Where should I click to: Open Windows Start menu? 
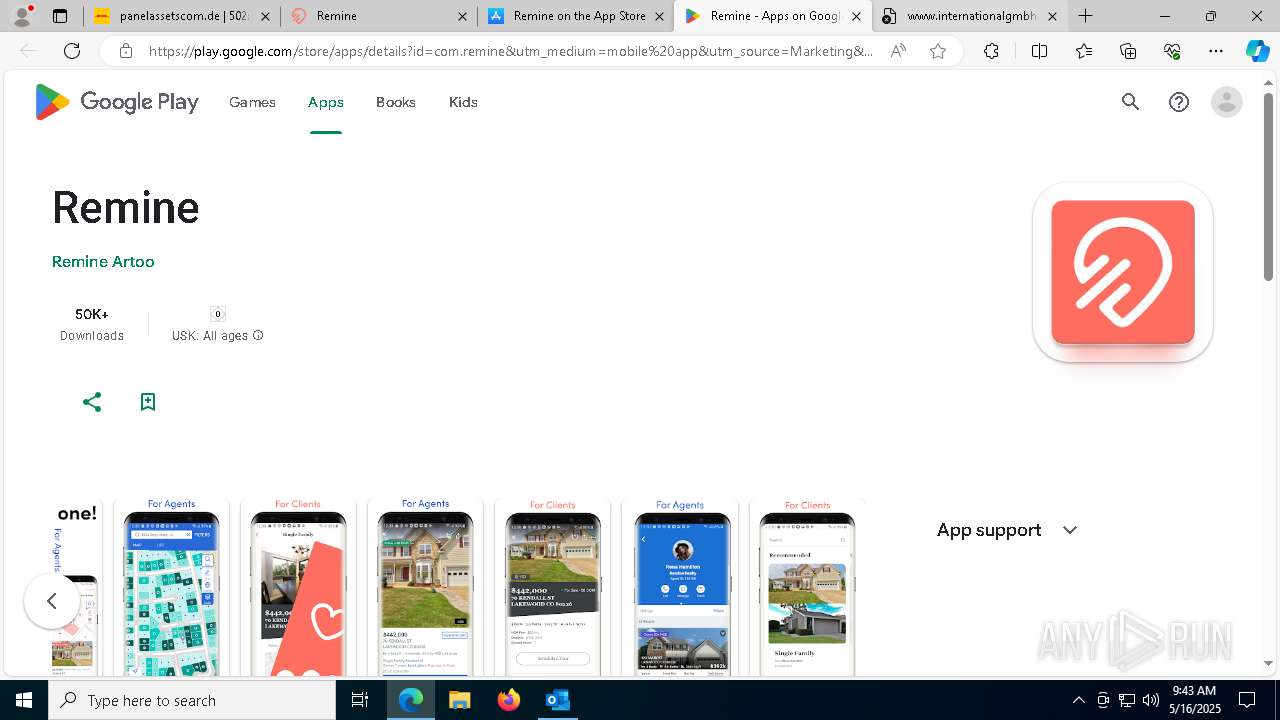[x=24, y=700]
